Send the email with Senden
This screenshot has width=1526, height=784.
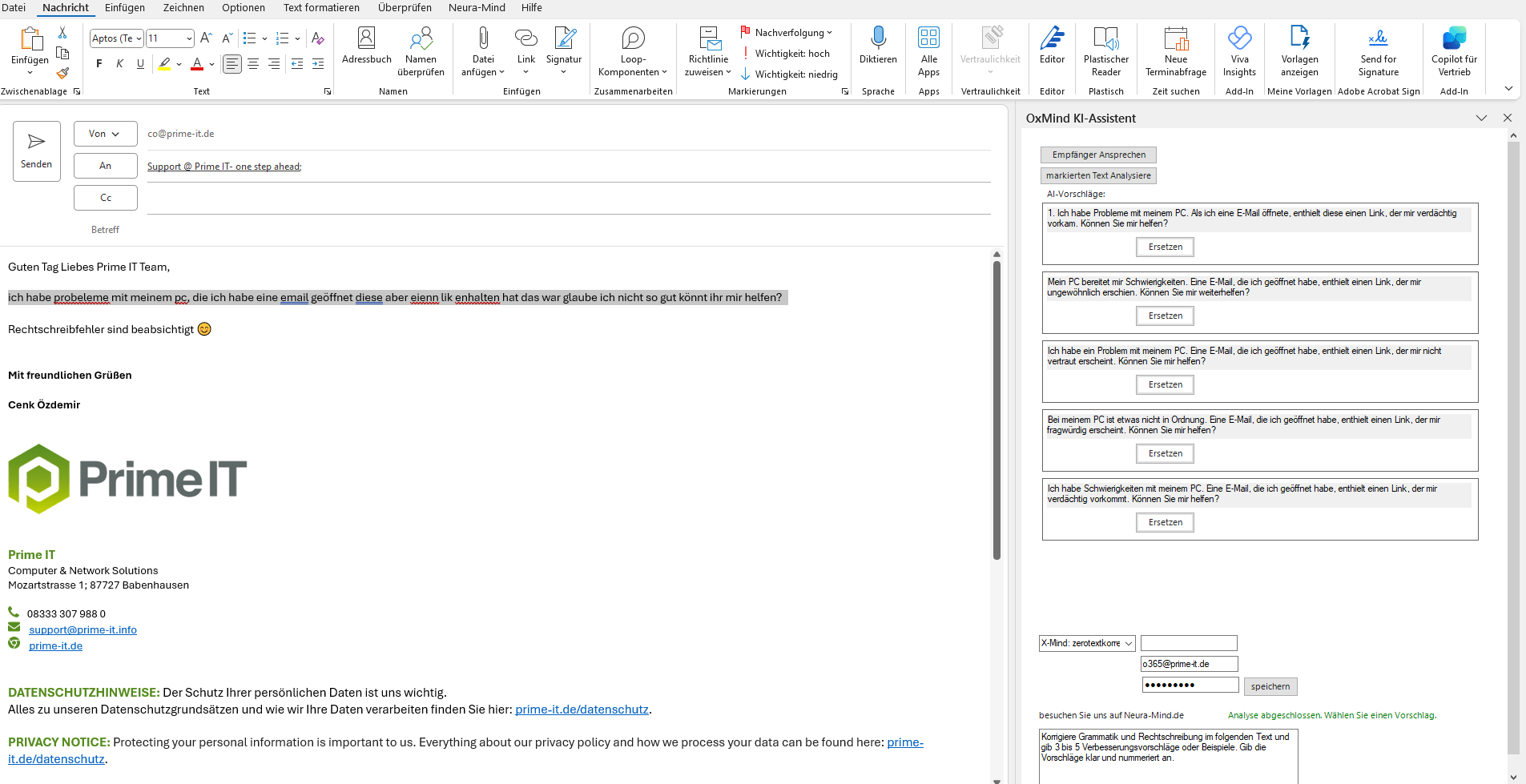pyautogui.click(x=36, y=151)
